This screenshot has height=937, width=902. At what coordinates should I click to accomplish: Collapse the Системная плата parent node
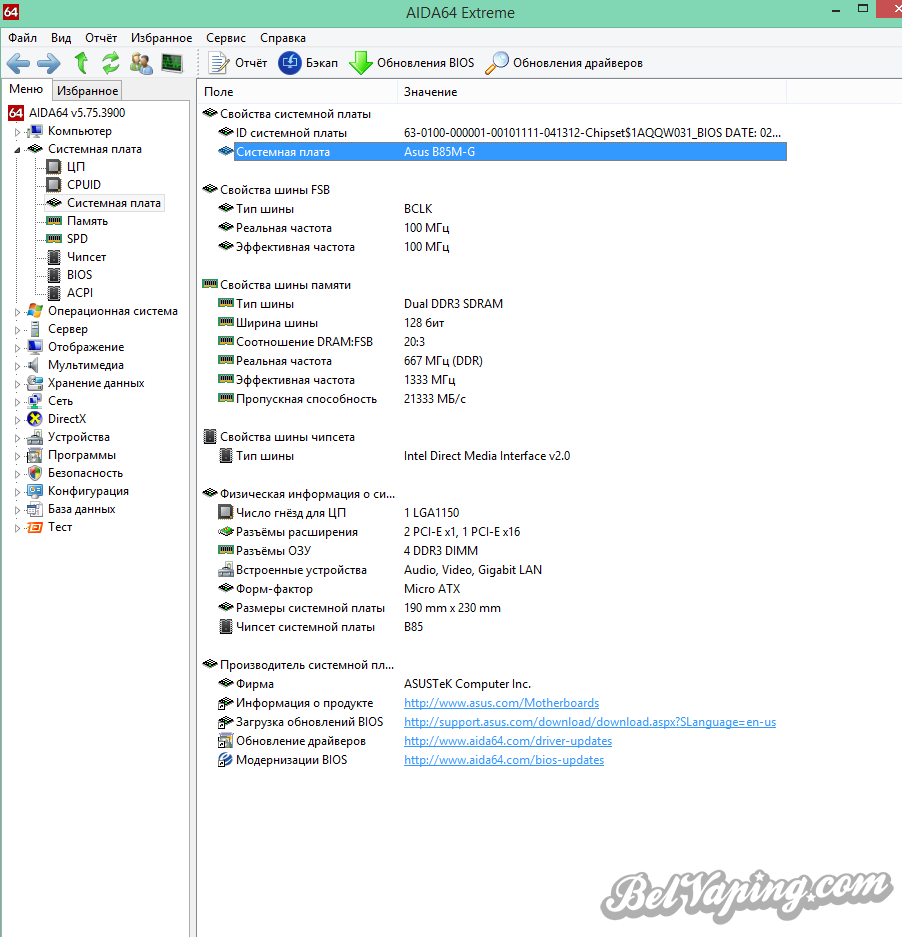pyautogui.click(x=17, y=149)
